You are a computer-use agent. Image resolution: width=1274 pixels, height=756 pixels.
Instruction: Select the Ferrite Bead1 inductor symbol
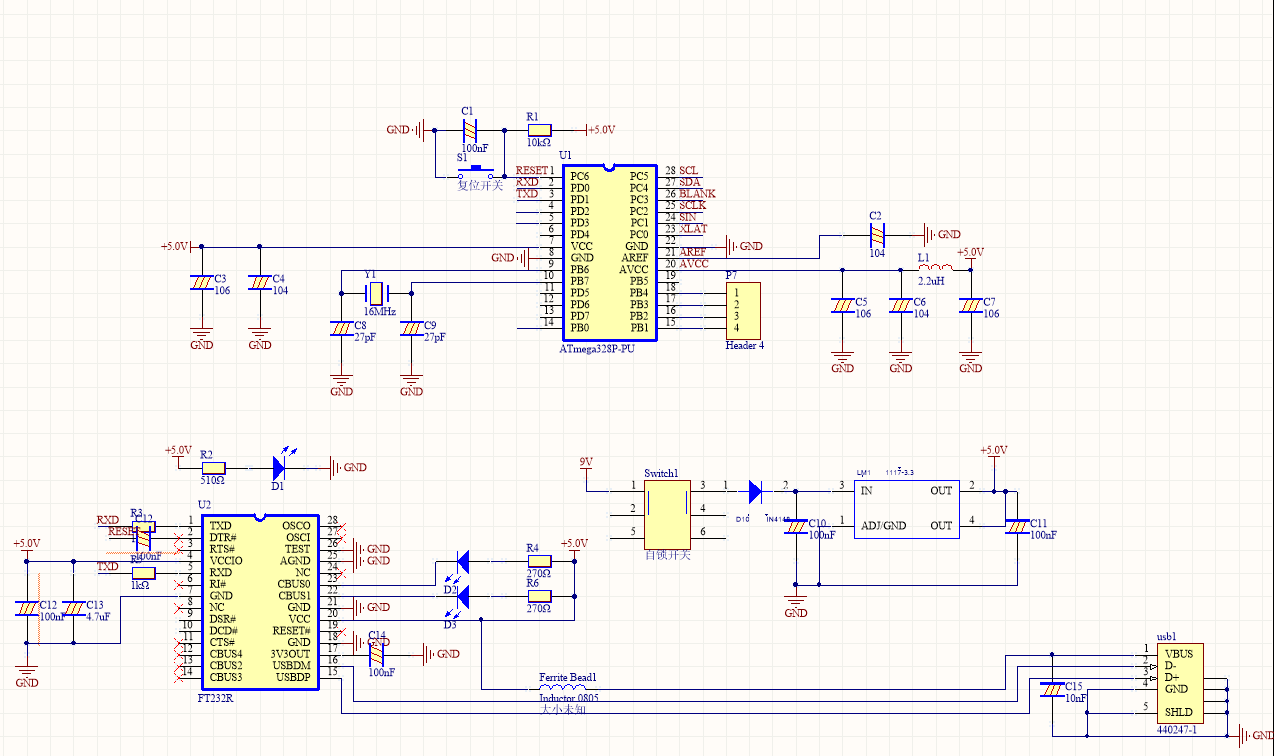pos(563,688)
